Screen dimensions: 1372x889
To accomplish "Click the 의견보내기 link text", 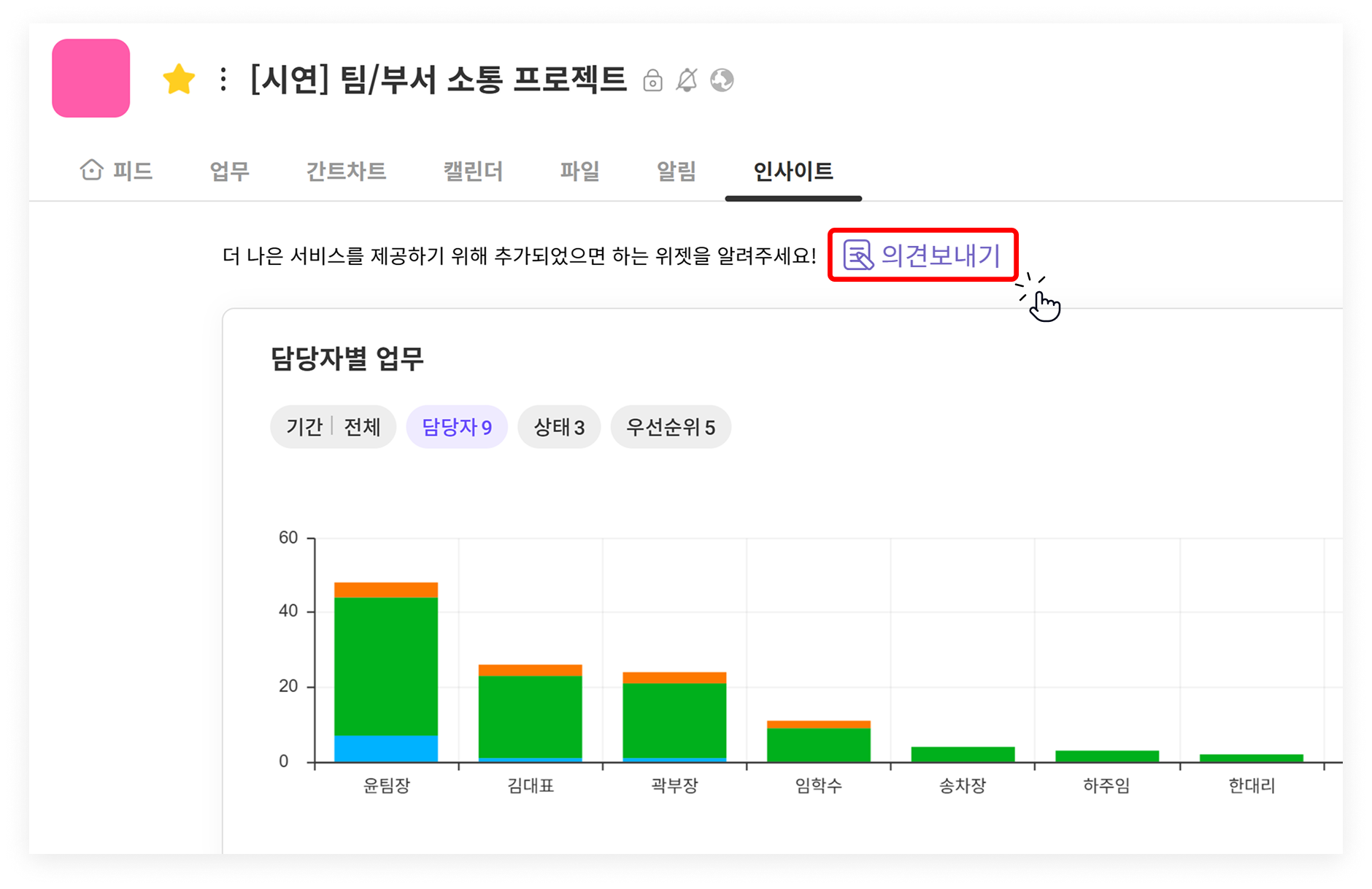I will coord(941,255).
